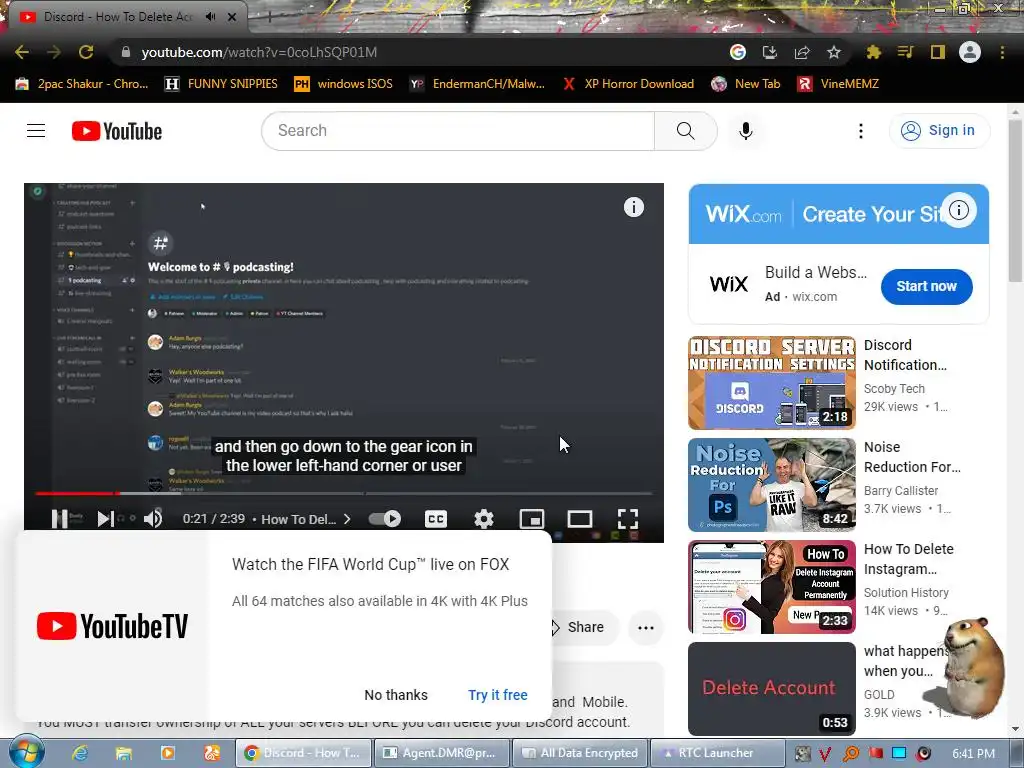This screenshot has height=768, width=1024.
Task: Focus the YouTube Search field
Action: click(x=458, y=131)
